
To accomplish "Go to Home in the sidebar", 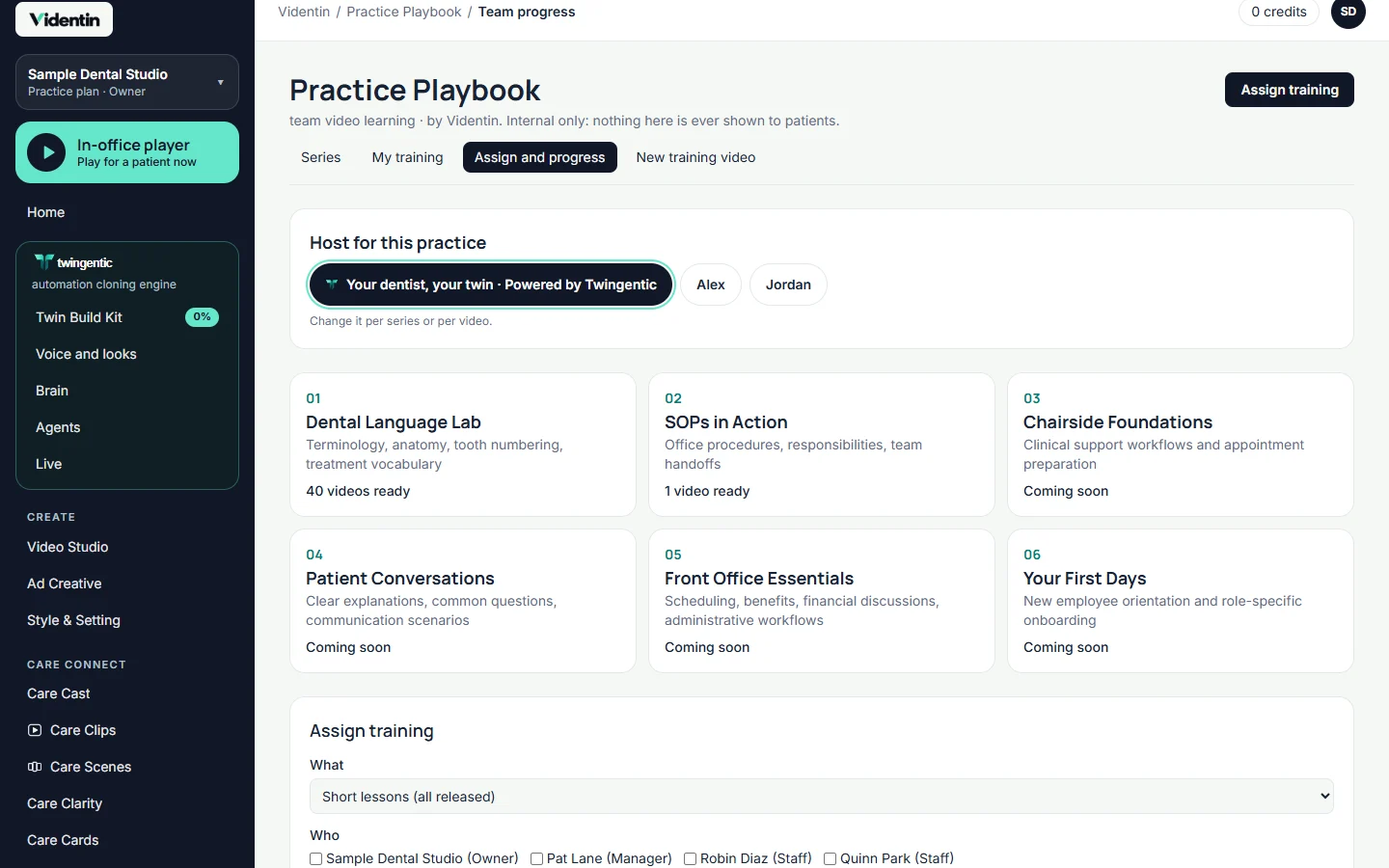I will pos(127,212).
